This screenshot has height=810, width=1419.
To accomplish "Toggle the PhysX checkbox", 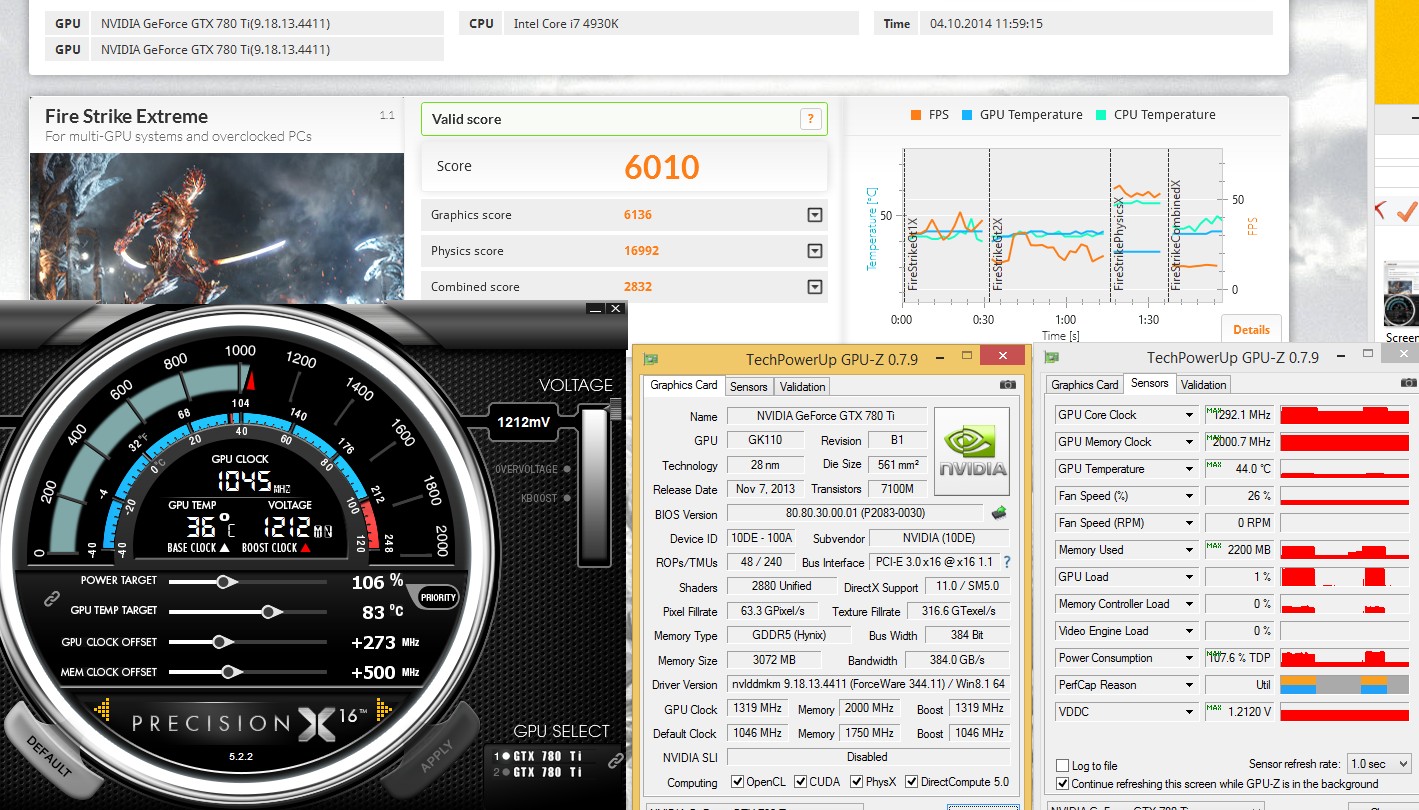I will click(x=856, y=781).
